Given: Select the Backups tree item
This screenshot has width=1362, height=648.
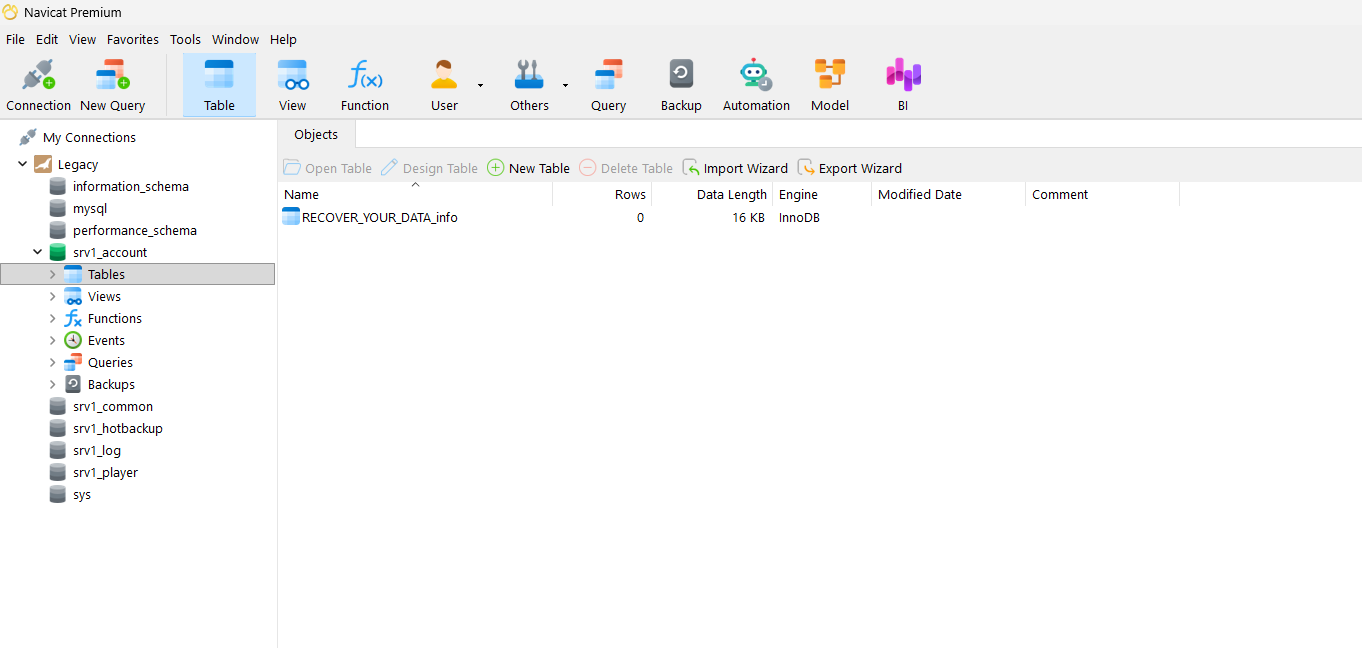Looking at the screenshot, I should pyautogui.click(x=111, y=384).
